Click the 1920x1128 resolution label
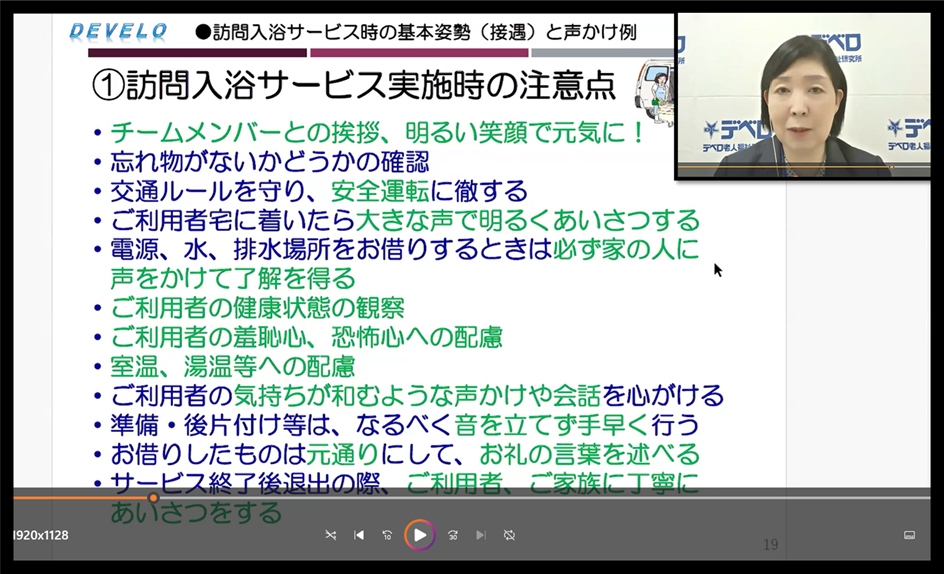944x574 pixels. click(40, 535)
